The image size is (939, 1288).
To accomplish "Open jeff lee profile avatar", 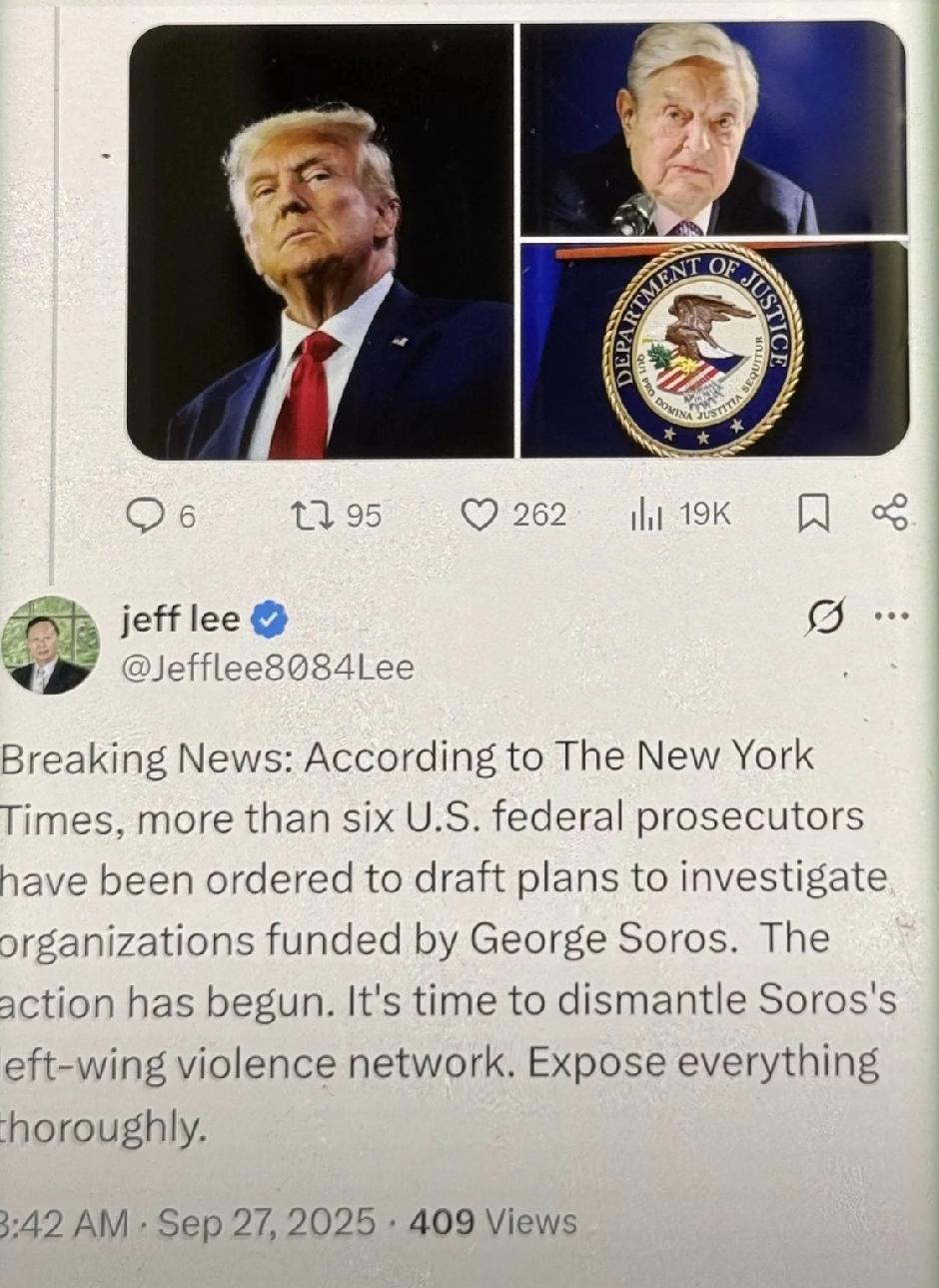I will [50, 645].
